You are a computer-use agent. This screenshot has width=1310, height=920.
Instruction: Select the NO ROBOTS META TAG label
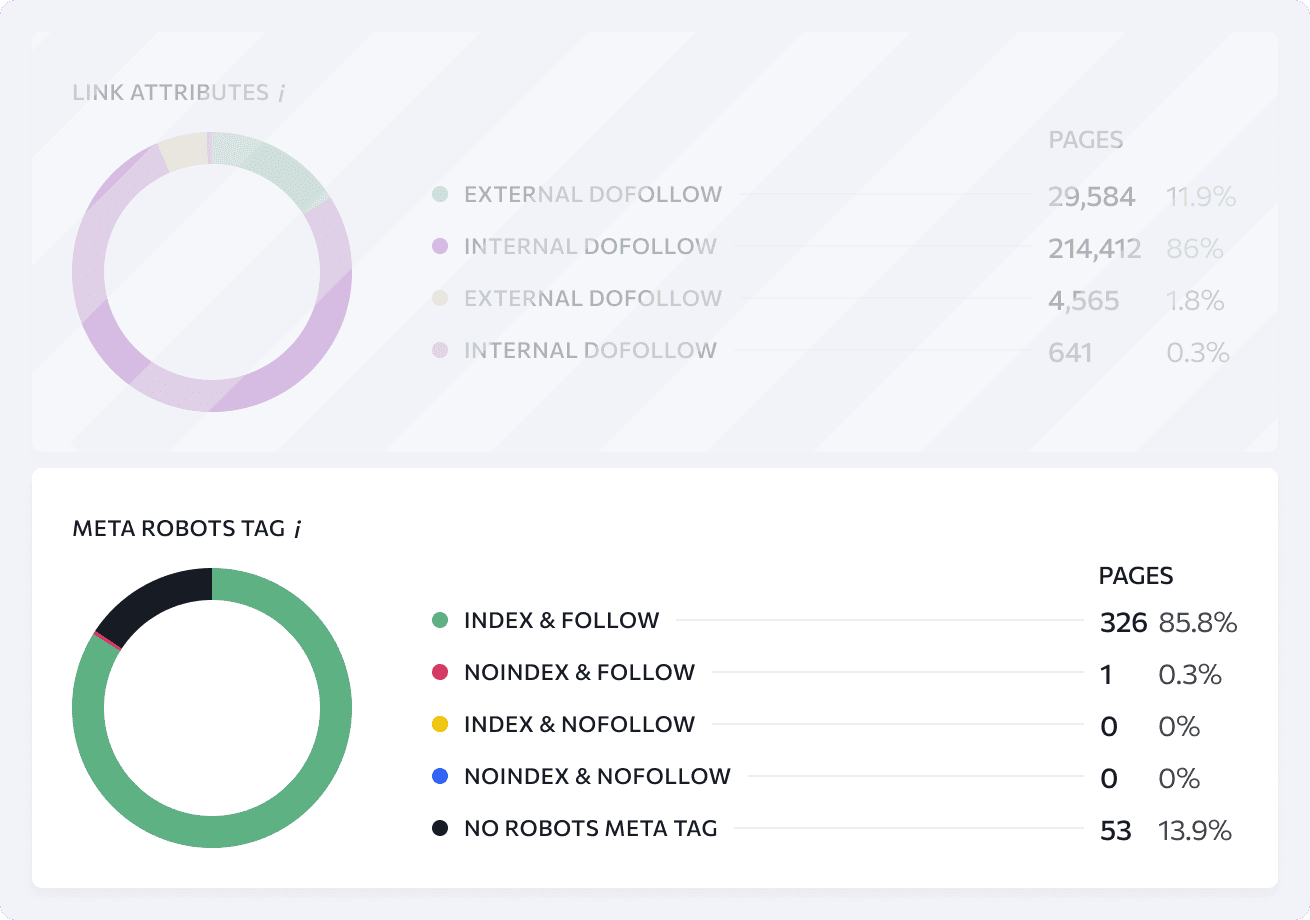click(x=590, y=828)
